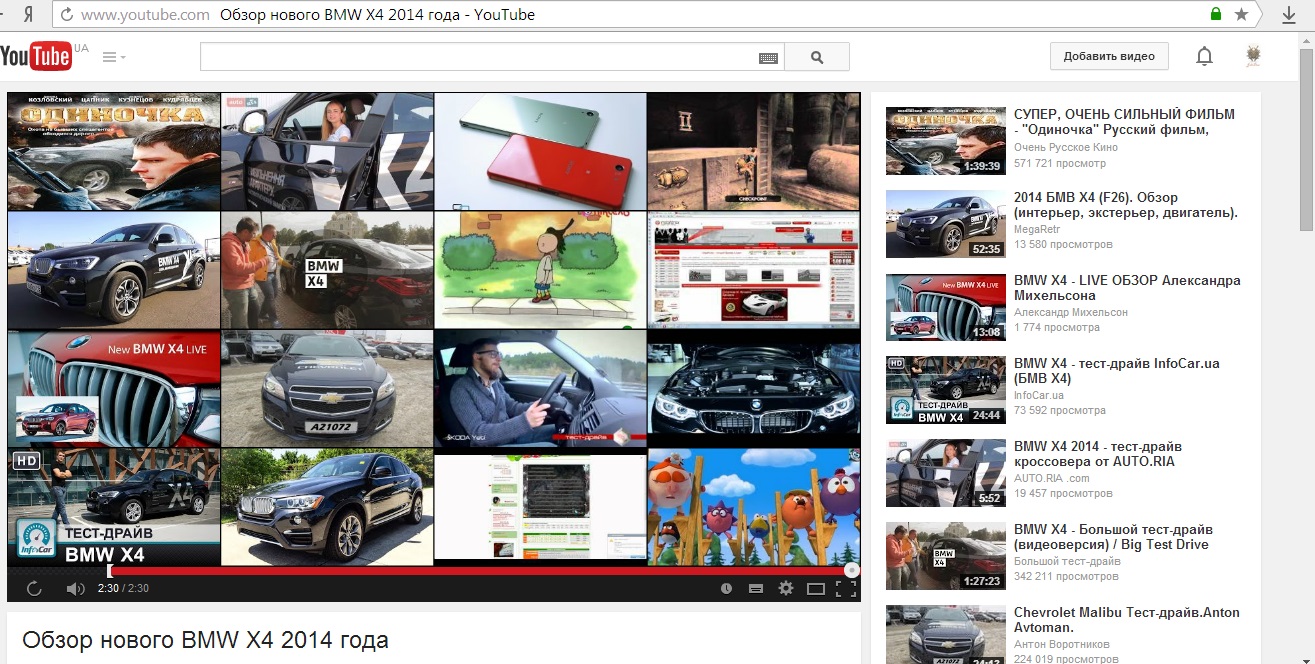
Task: Enter fullscreen in the player
Action: [x=846, y=588]
